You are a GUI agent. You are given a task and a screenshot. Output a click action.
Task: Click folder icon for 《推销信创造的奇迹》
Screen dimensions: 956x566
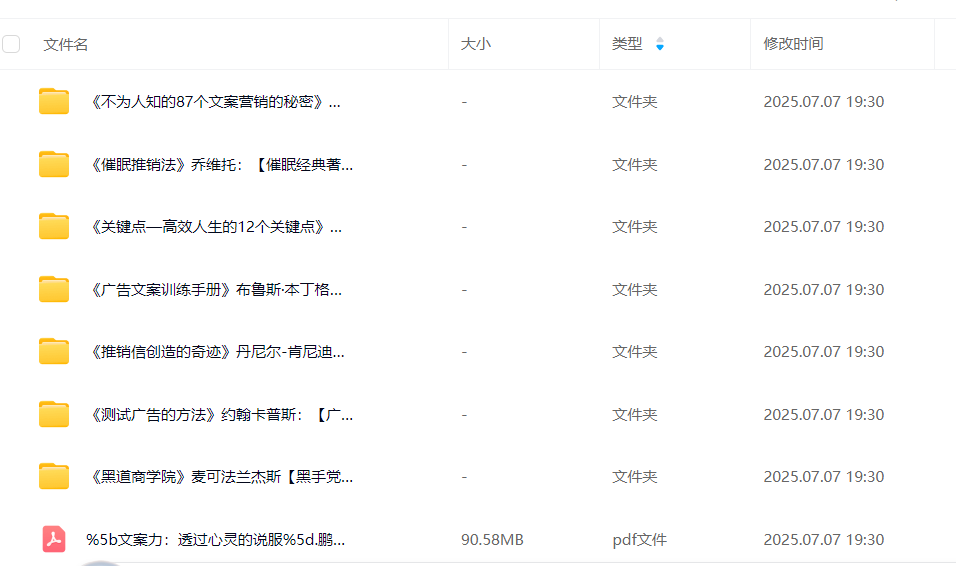[x=54, y=352]
